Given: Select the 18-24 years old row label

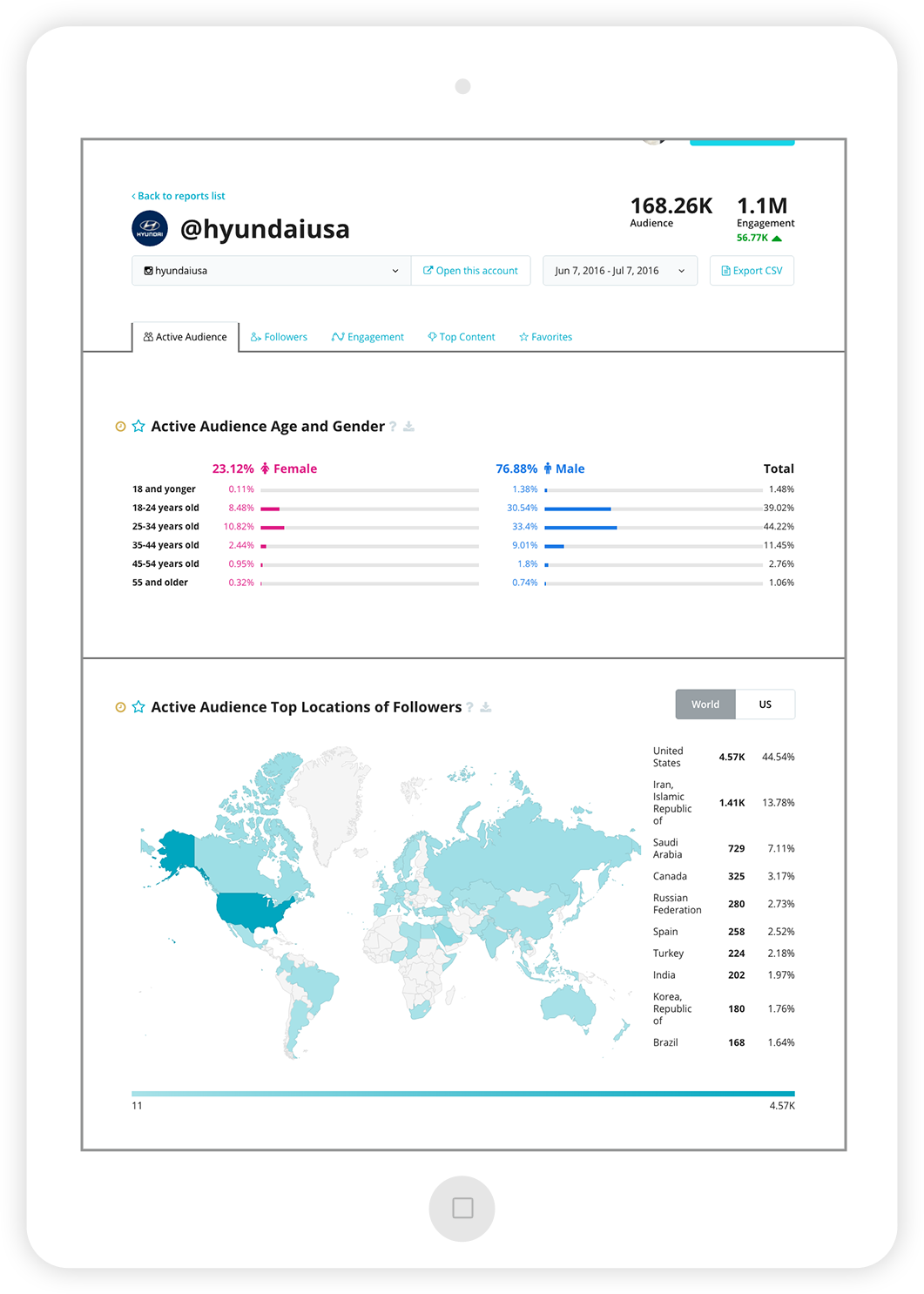Looking at the screenshot, I should coord(165,508).
